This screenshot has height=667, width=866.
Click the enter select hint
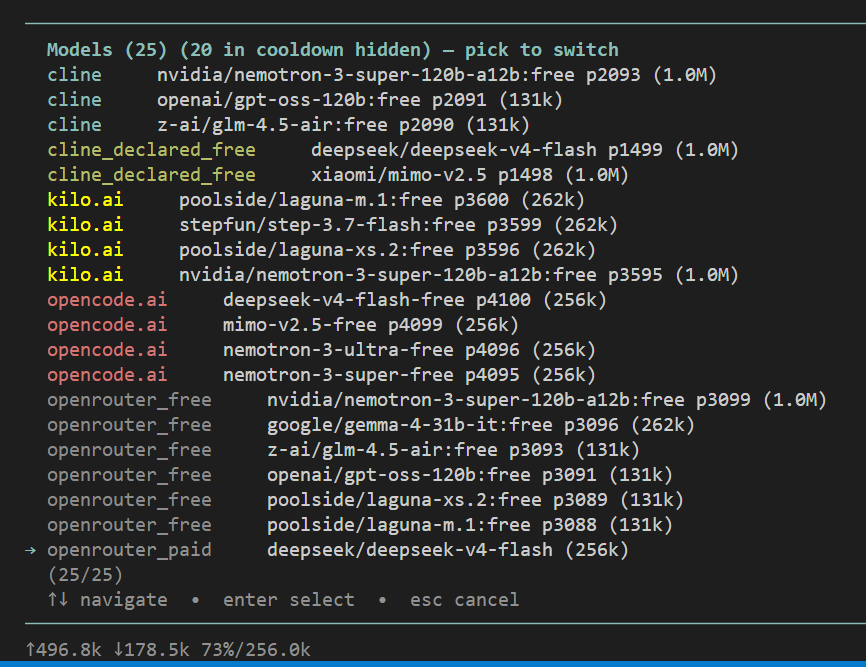[x=288, y=600]
